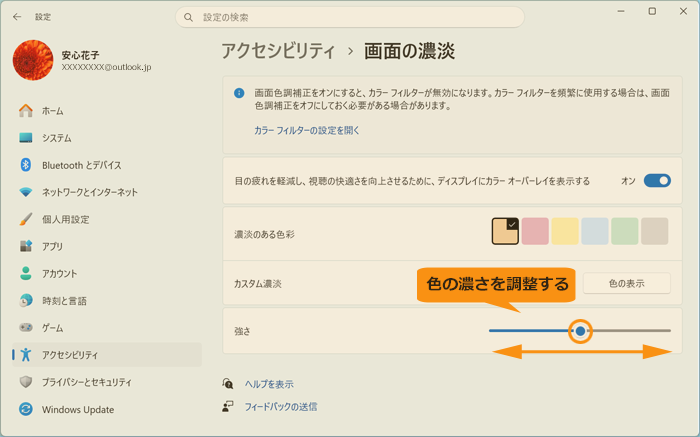
Task: Select the light blue tint swatch
Action: [595, 231]
